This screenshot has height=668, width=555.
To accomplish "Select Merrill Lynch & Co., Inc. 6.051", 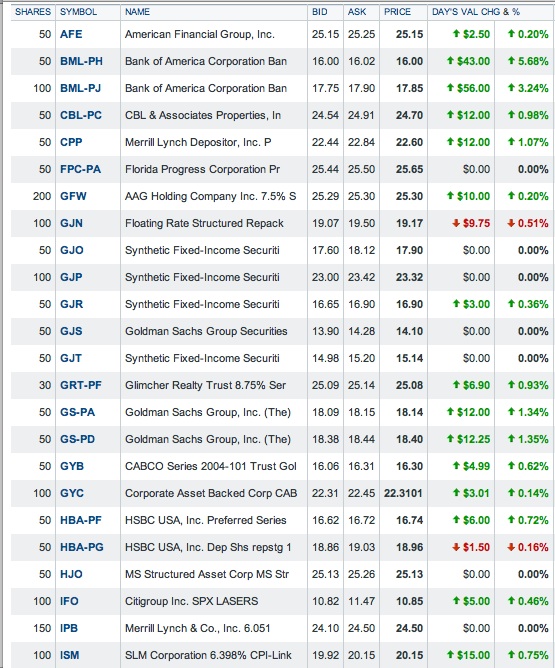I will coord(197,628).
